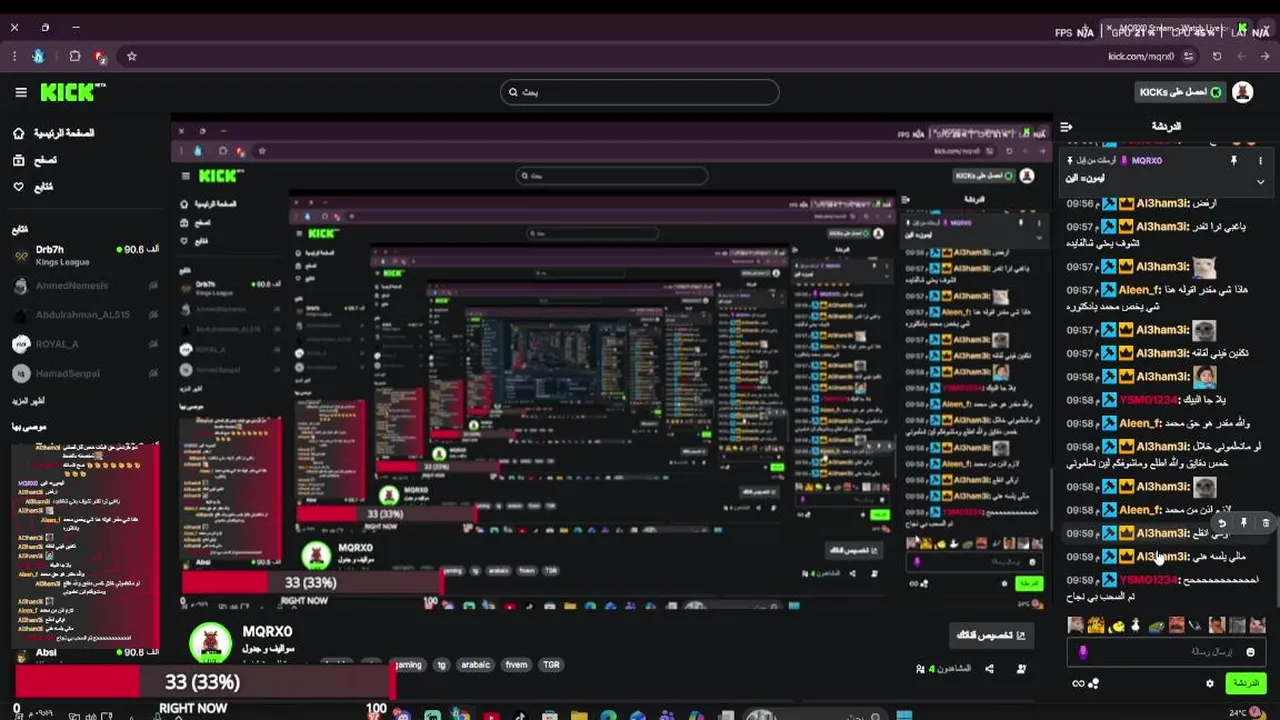Open the Kick hamburger sidebar menu
The width and height of the screenshot is (1280, 720).
click(x=21, y=92)
